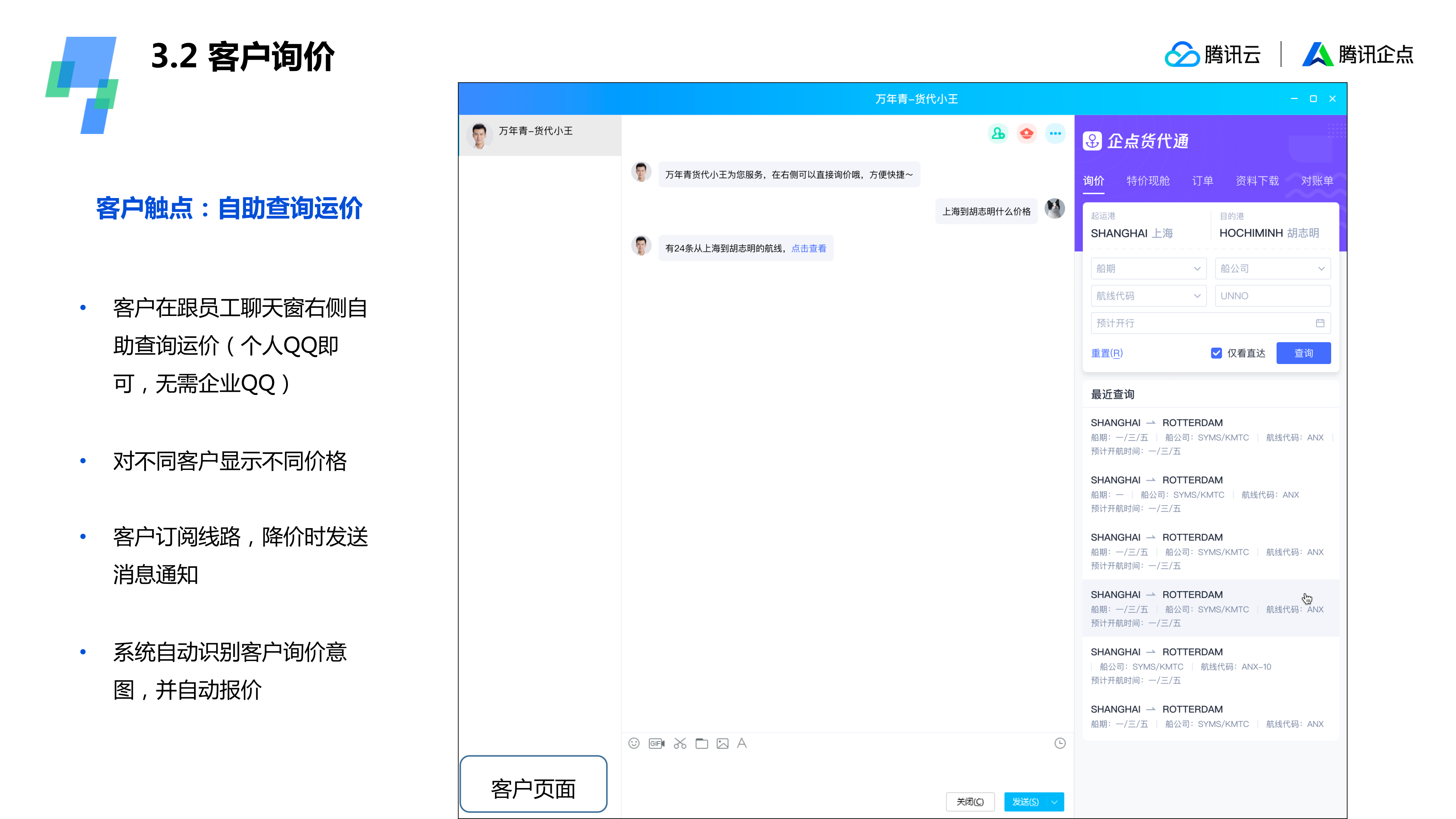Click the recent query with 航线代码 ANX-10
This screenshot has width=1456, height=819.
click(1210, 666)
